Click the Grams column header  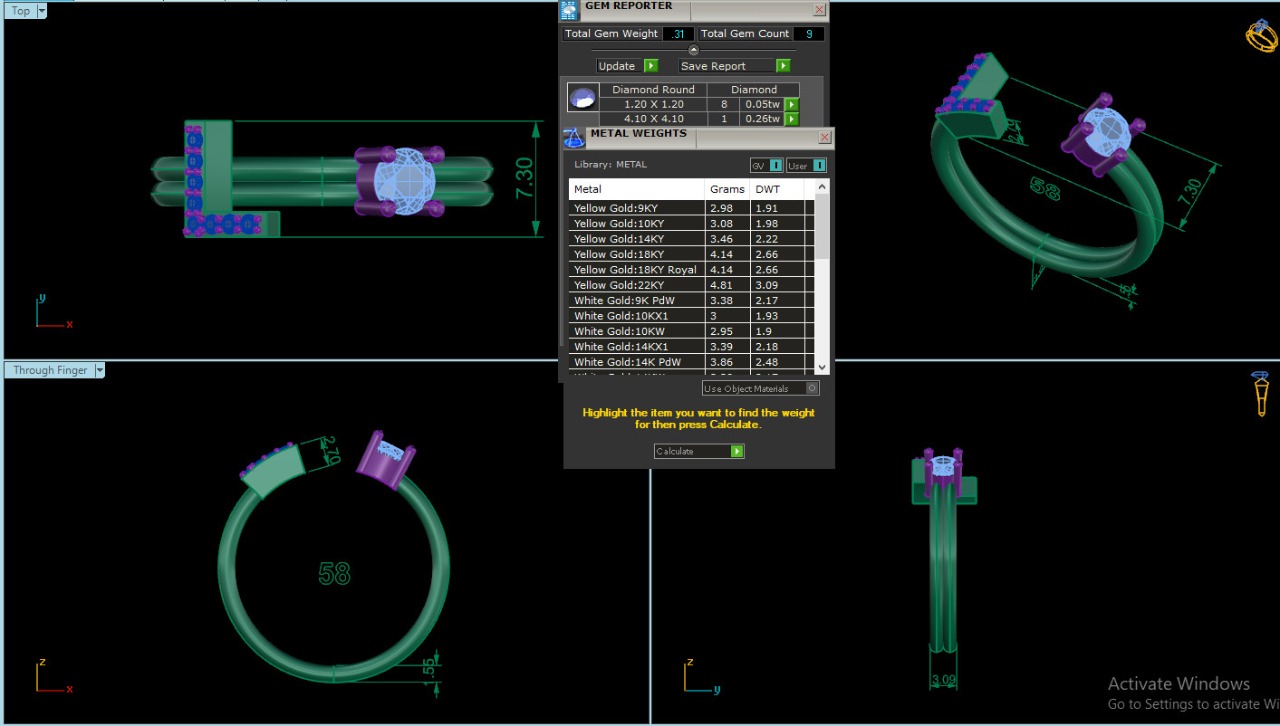coord(727,189)
